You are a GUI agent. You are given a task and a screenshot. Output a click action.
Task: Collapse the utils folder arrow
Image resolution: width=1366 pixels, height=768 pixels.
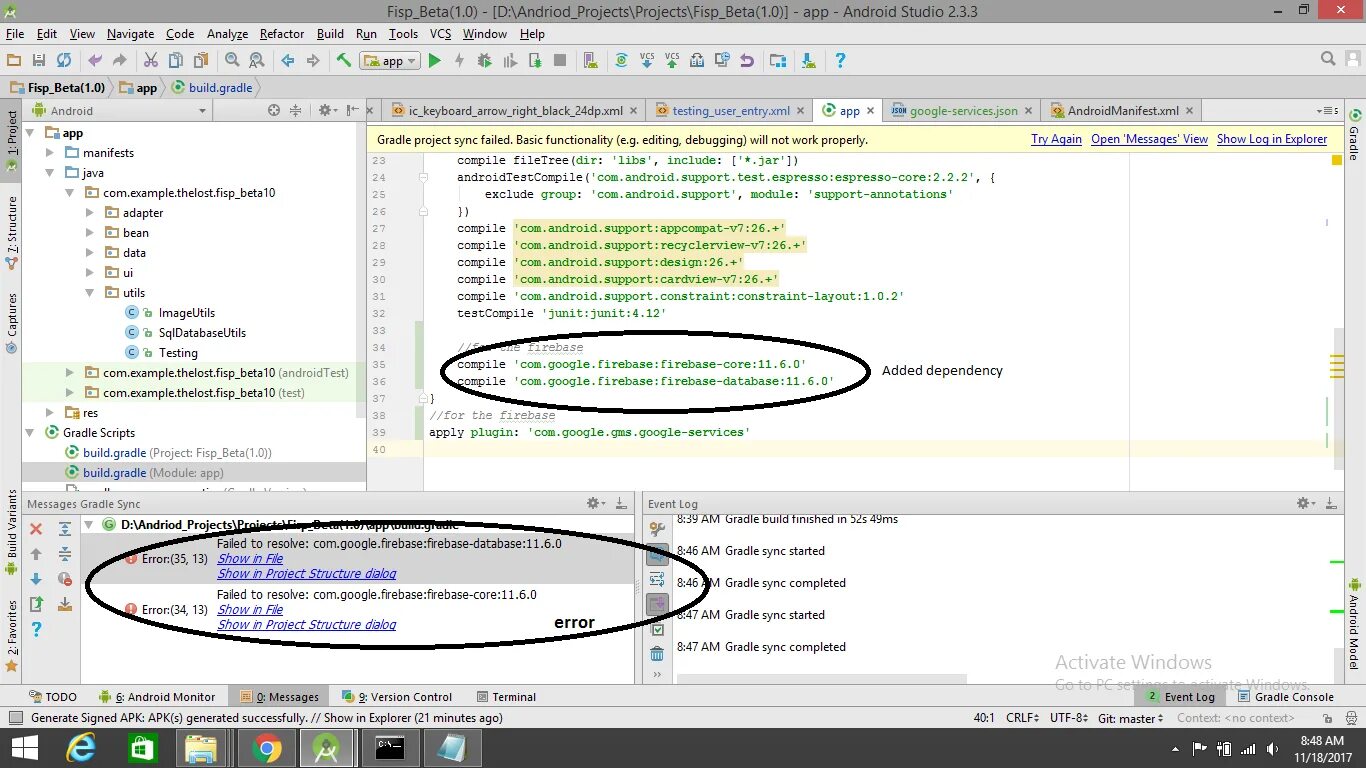pyautogui.click(x=90, y=293)
